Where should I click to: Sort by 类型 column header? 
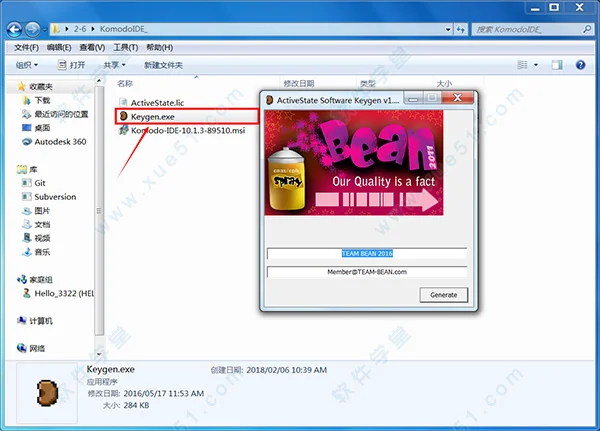point(367,83)
